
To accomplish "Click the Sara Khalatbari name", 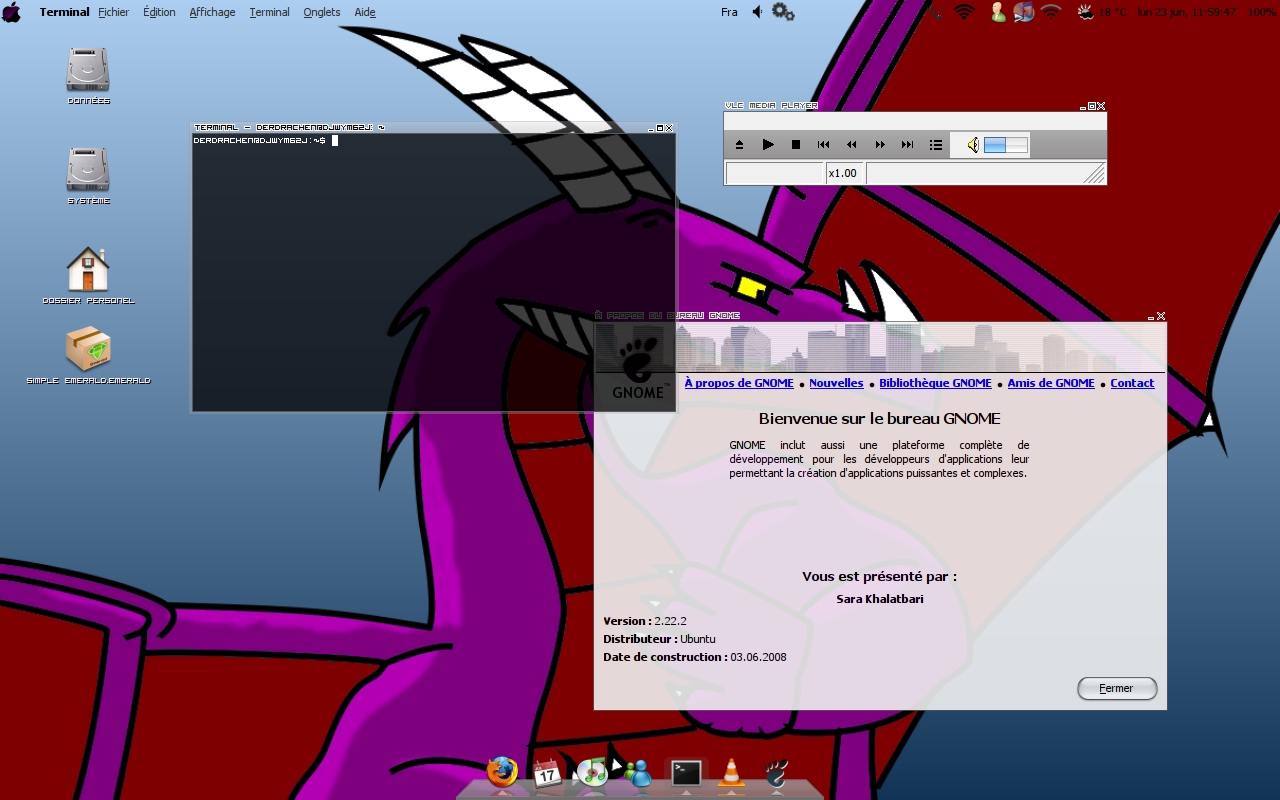I will [880, 599].
